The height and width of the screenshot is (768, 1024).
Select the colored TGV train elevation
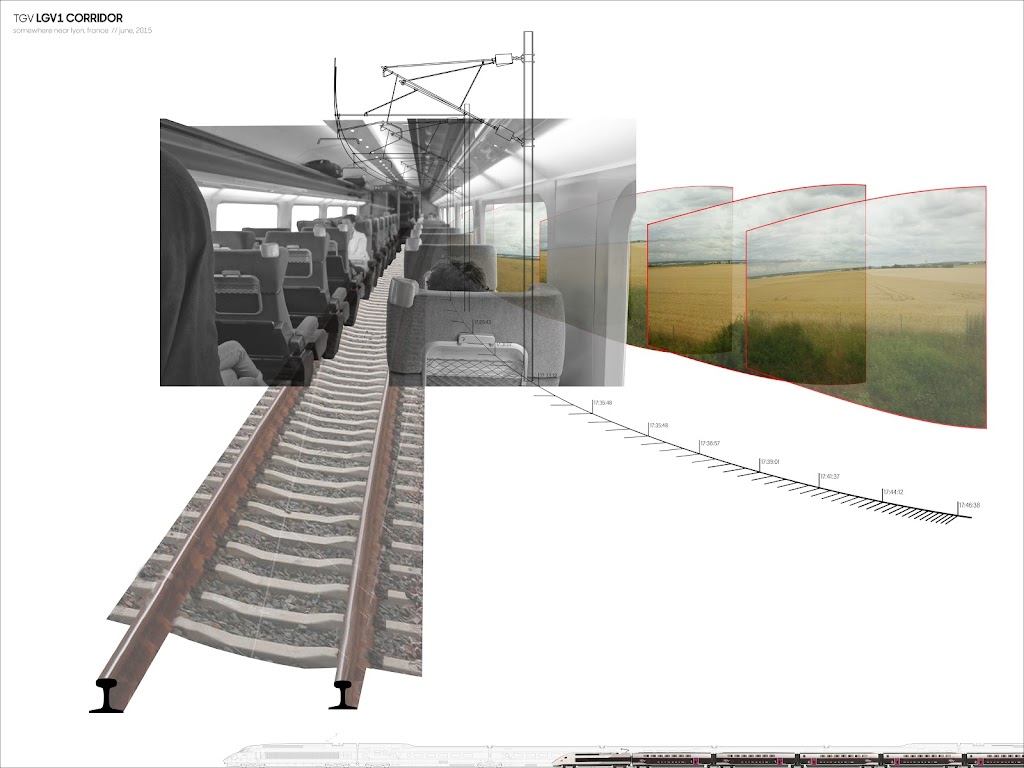pos(800,757)
